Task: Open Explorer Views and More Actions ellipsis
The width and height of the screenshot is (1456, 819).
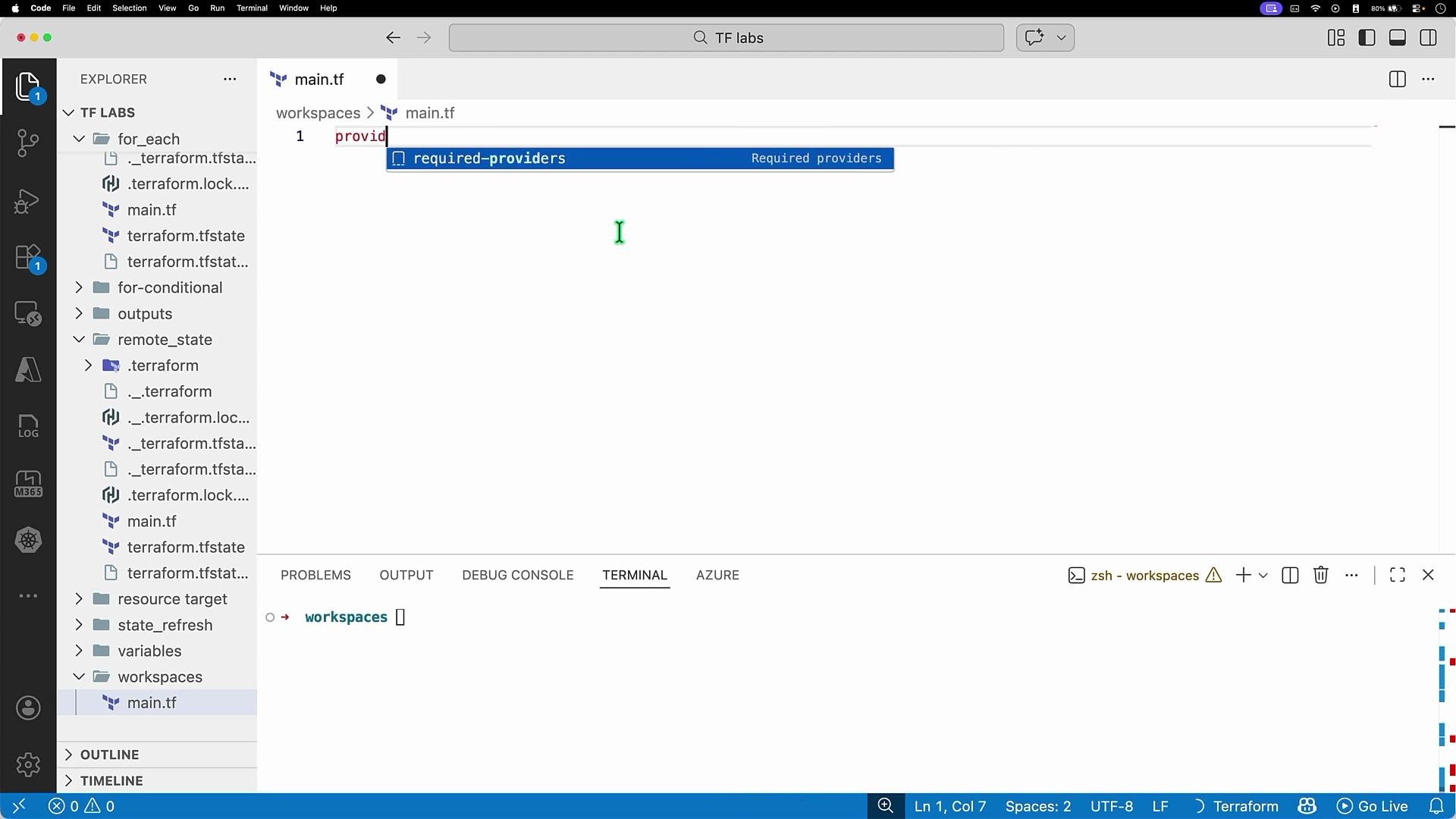Action: pos(230,79)
